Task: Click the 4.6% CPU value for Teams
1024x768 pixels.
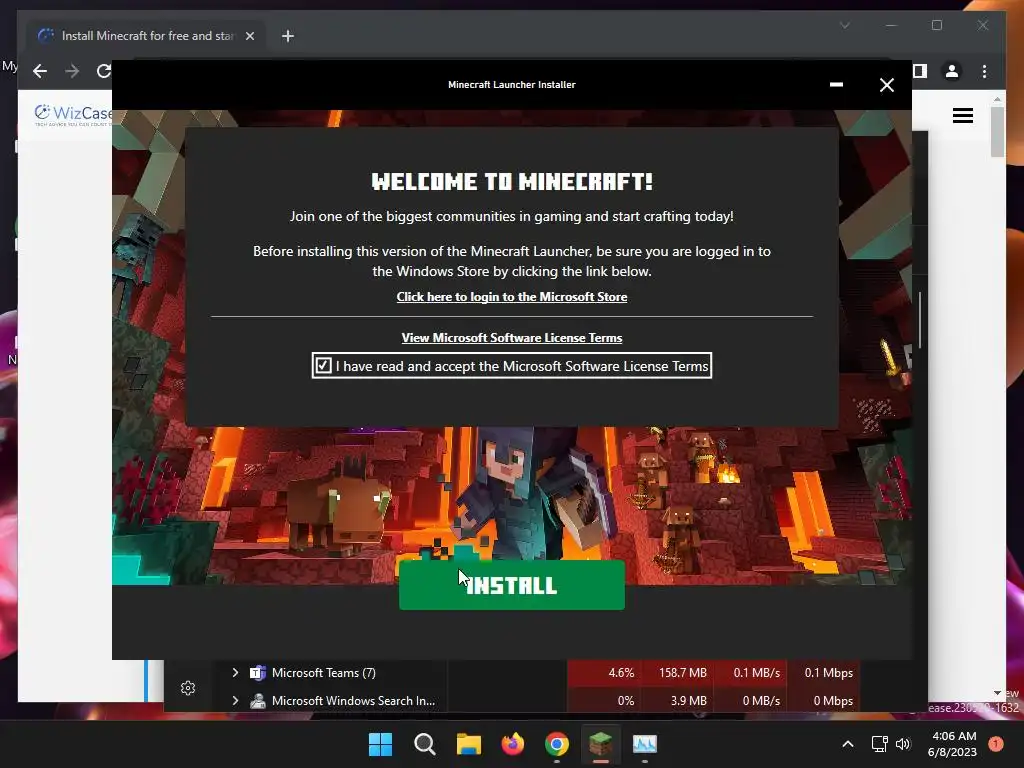Action: (x=620, y=673)
